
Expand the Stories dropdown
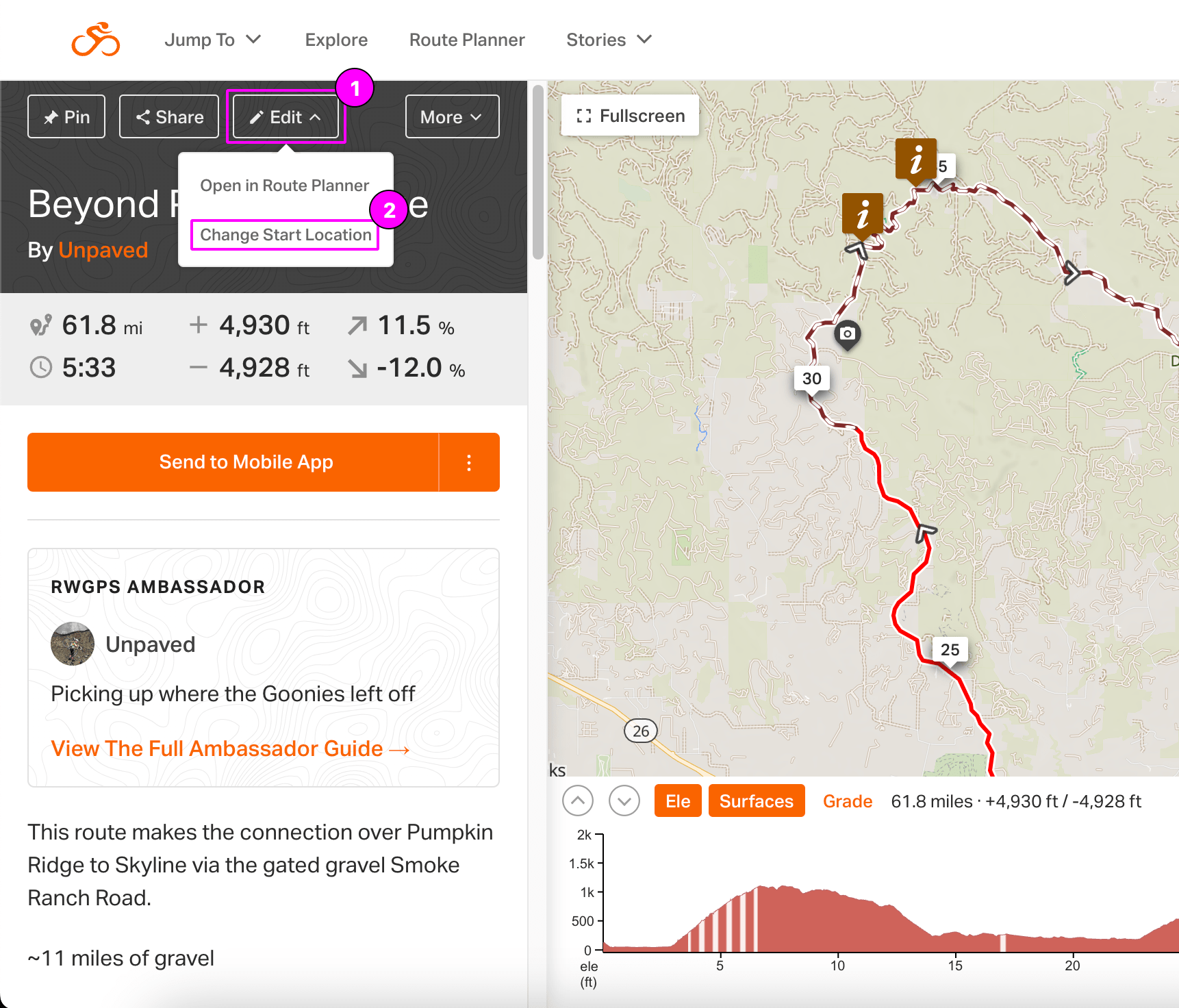coord(608,39)
